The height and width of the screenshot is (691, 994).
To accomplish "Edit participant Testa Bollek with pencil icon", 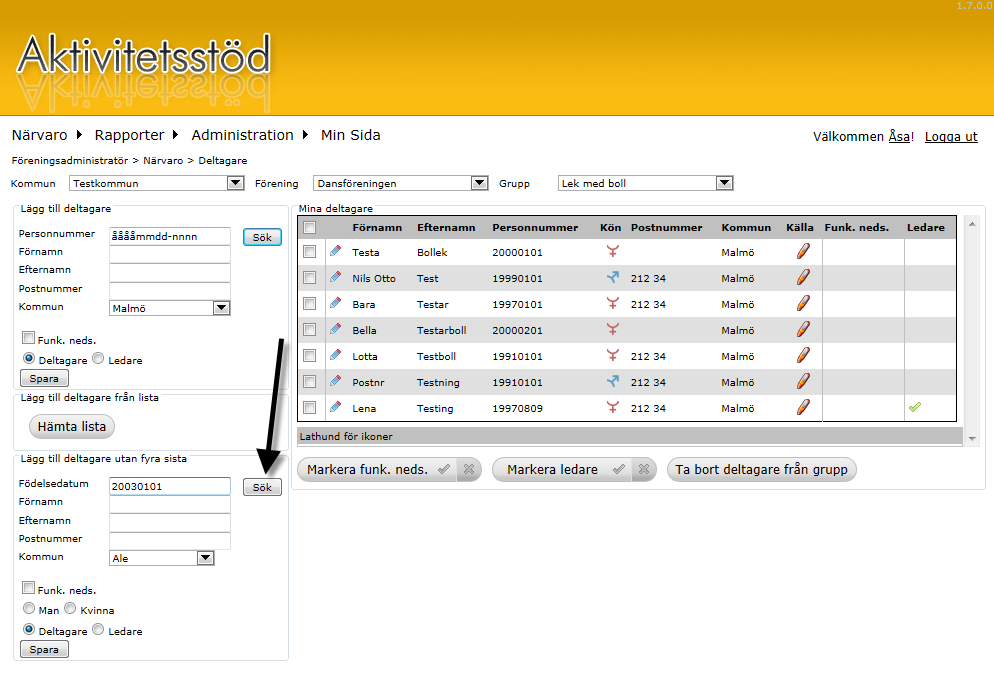I will pos(335,251).
